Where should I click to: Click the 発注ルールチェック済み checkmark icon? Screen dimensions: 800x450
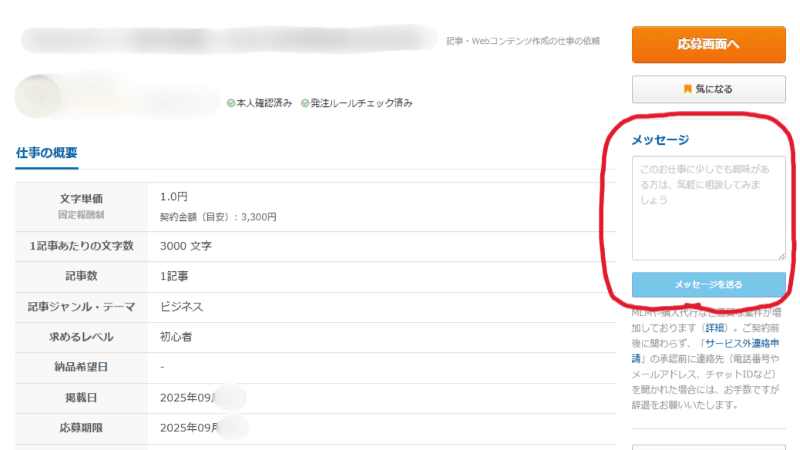click(305, 103)
